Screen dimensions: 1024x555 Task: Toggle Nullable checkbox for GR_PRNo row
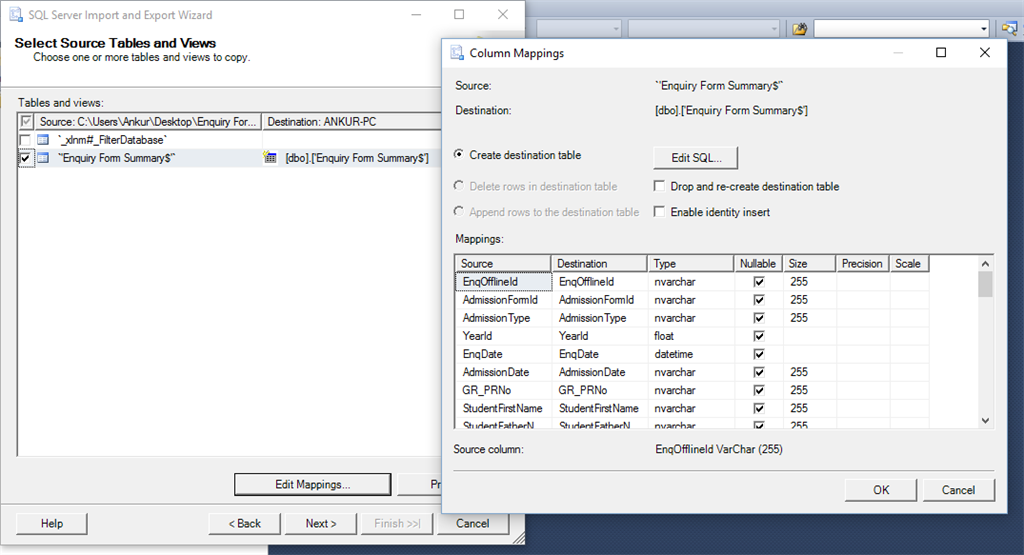pos(759,390)
